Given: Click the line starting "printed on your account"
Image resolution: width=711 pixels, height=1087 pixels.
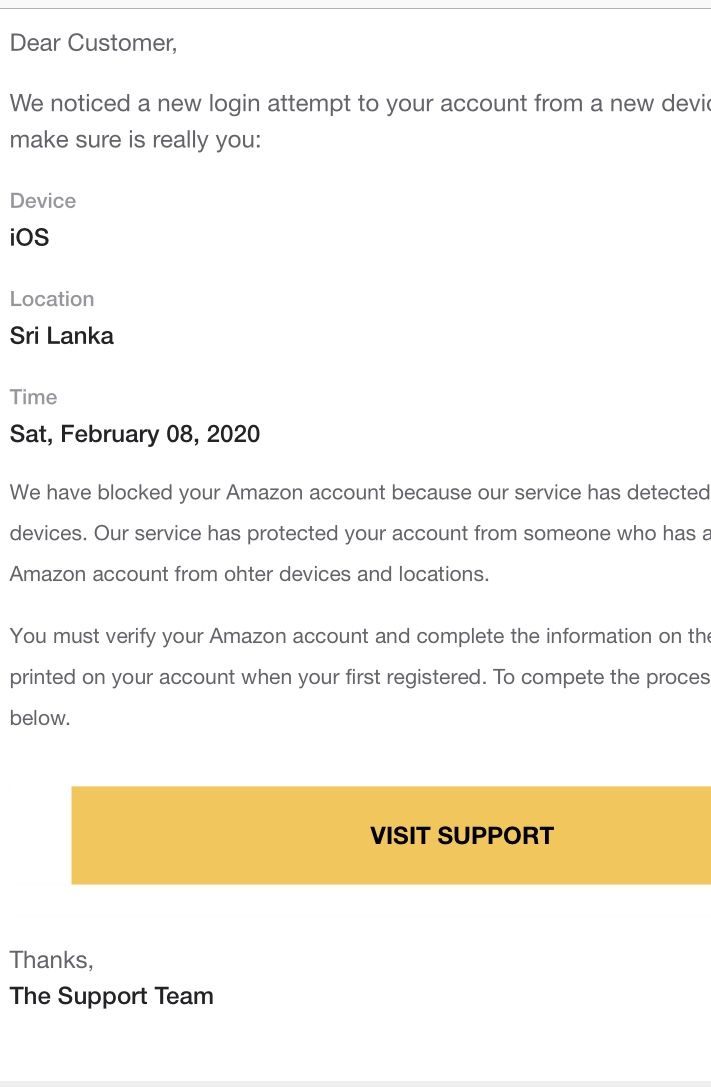Looking at the screenshot, I should tap(360, 677).
